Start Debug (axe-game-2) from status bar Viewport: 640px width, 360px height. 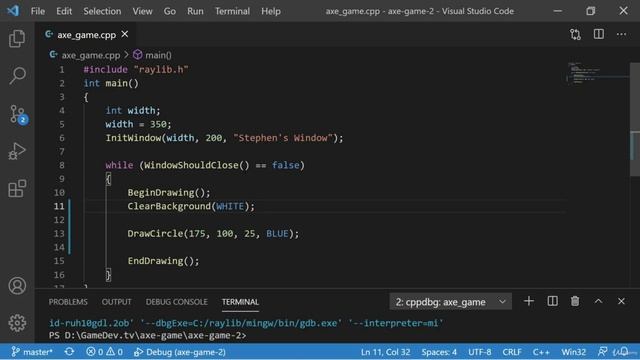pyautogui.click(x=180, y=351)
